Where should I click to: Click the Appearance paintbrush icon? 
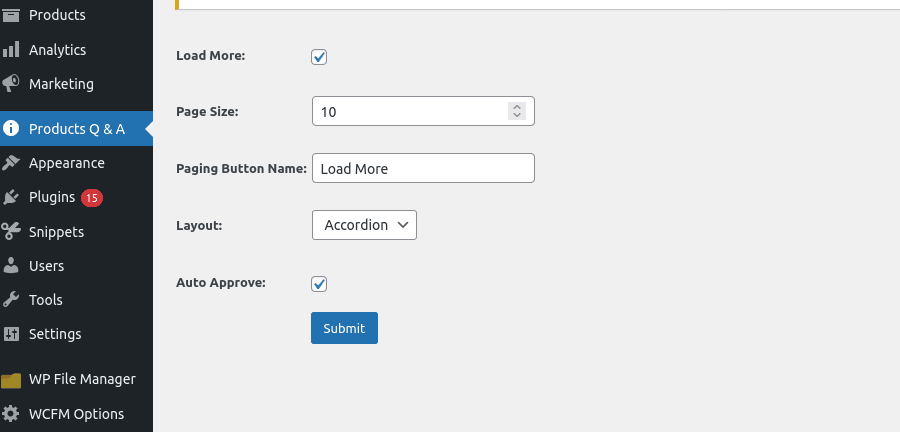[x=11, y=163]
